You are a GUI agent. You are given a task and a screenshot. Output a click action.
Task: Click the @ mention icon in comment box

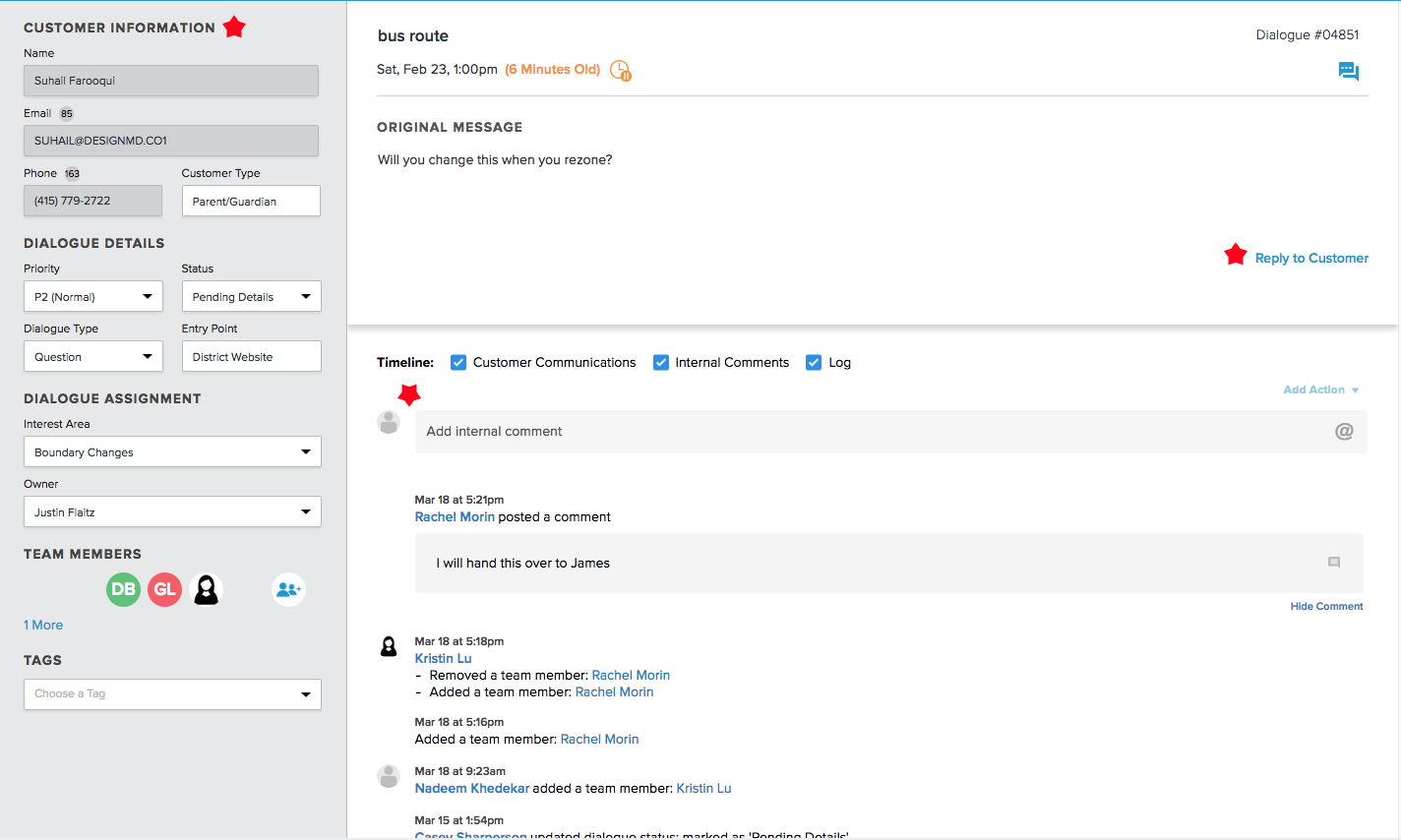point(1343,431)
